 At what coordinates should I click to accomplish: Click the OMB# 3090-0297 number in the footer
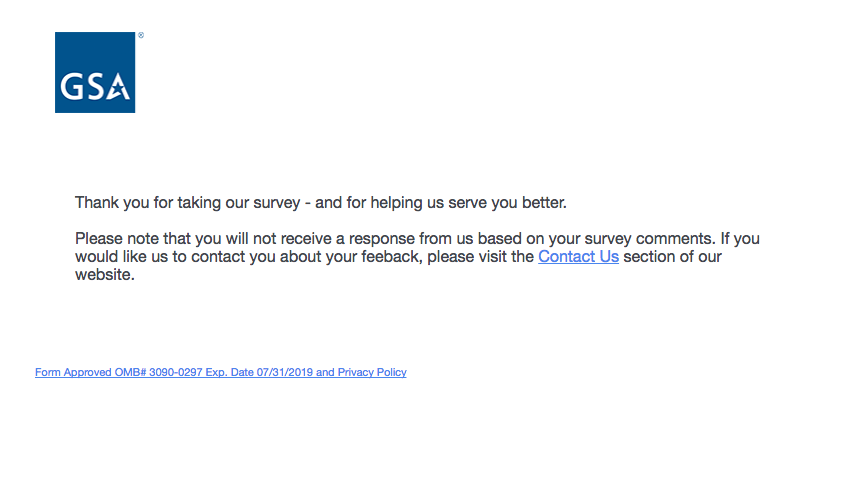click(x=152, y=373)
